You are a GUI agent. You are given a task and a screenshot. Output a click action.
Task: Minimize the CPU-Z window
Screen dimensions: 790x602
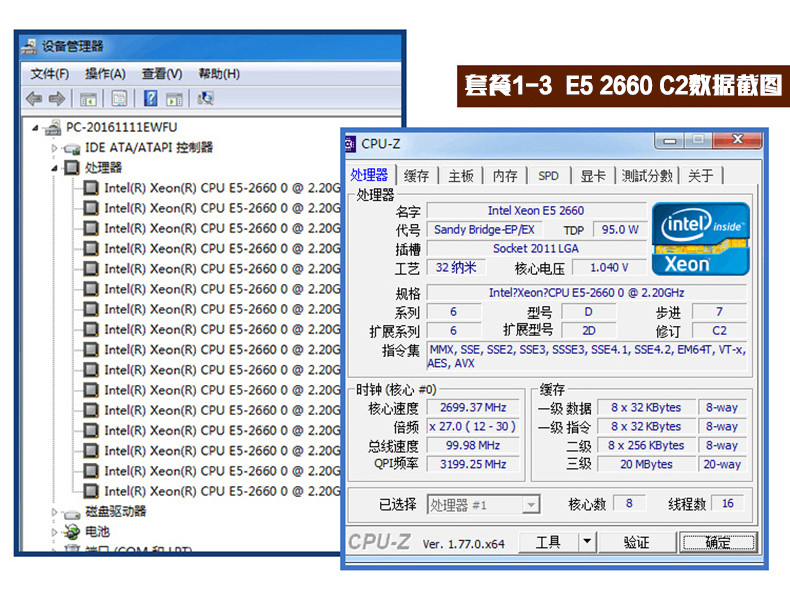[670, 141]
